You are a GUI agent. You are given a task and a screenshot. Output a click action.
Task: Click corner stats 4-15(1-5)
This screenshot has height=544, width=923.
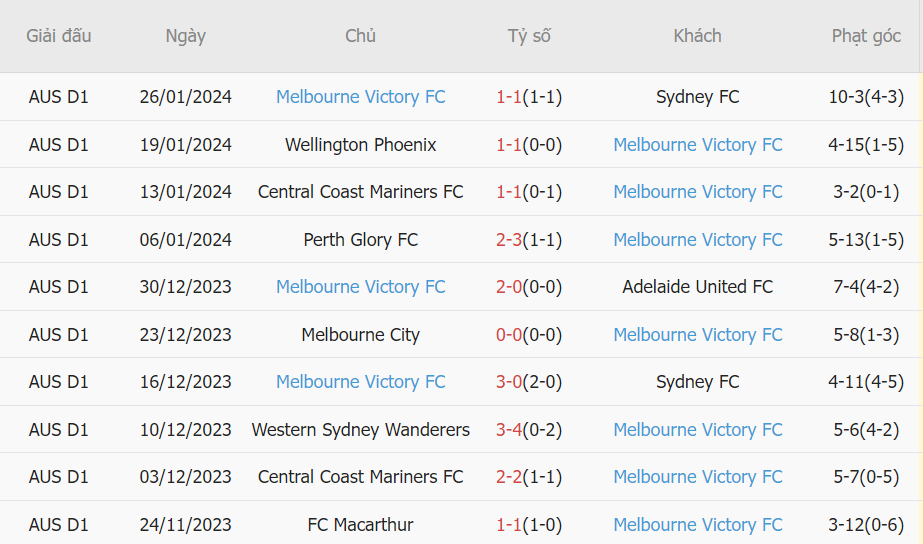(x=866, y=145)
